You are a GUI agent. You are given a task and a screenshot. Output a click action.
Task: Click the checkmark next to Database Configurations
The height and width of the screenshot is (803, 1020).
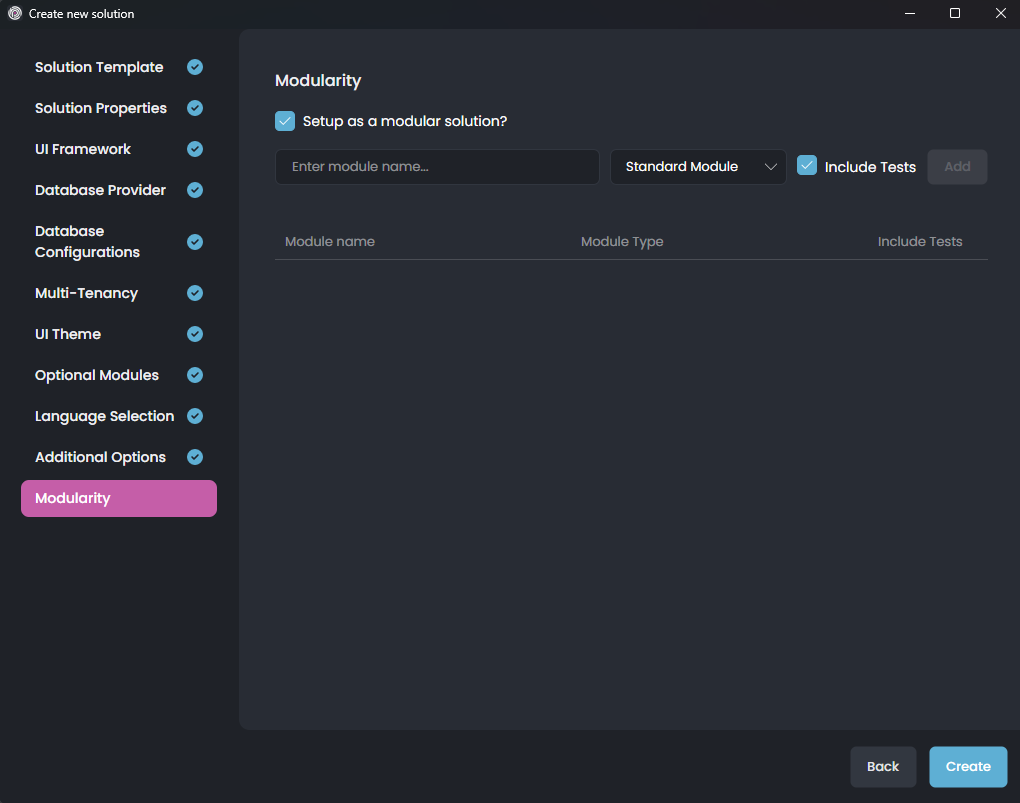[x=194, y=241]
